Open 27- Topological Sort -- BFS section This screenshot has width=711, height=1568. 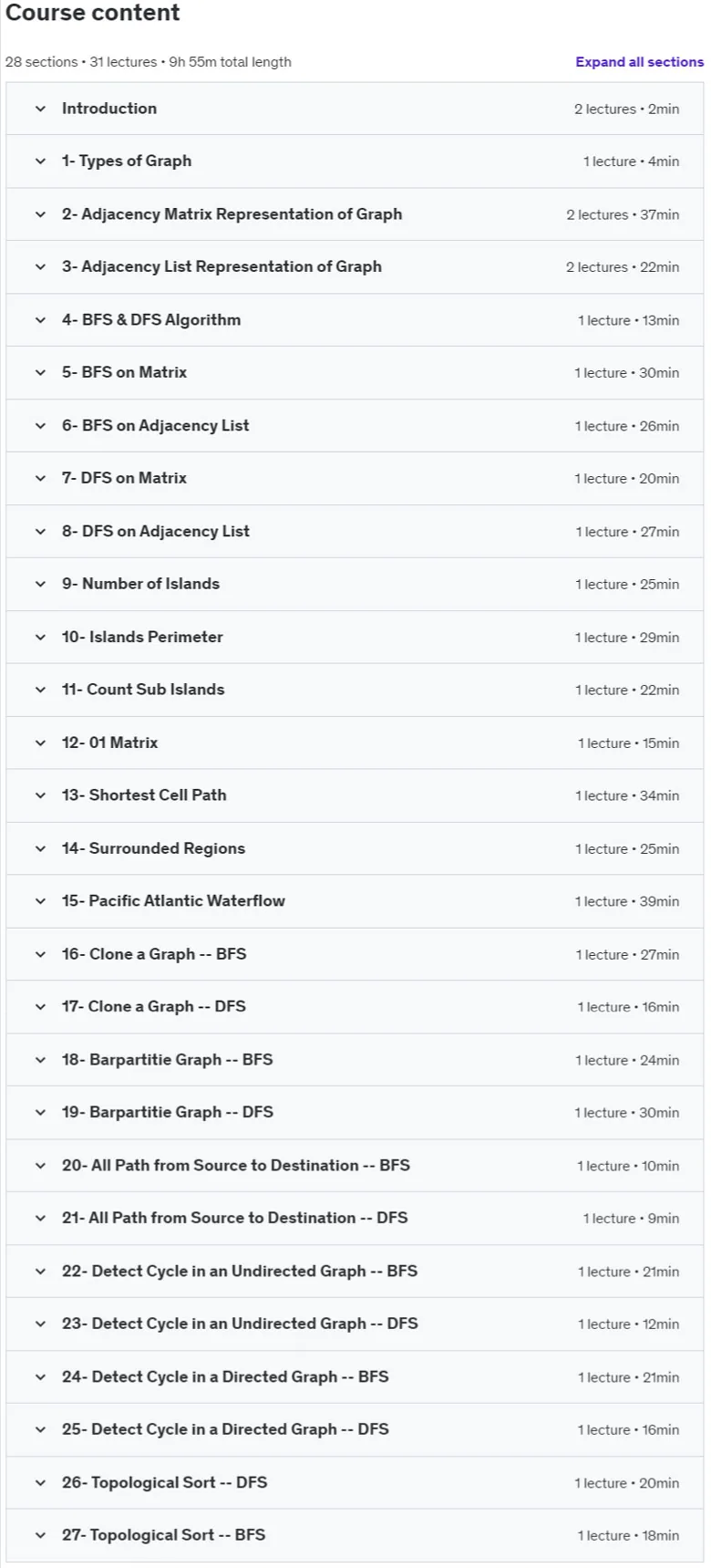click(x=355, y=1535)
